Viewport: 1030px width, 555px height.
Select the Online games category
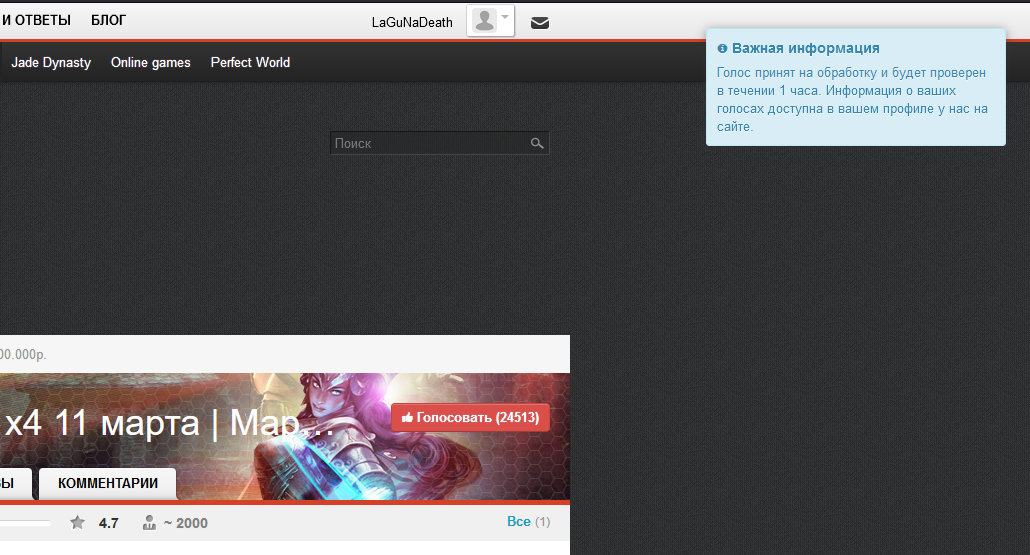click(150, 62)
